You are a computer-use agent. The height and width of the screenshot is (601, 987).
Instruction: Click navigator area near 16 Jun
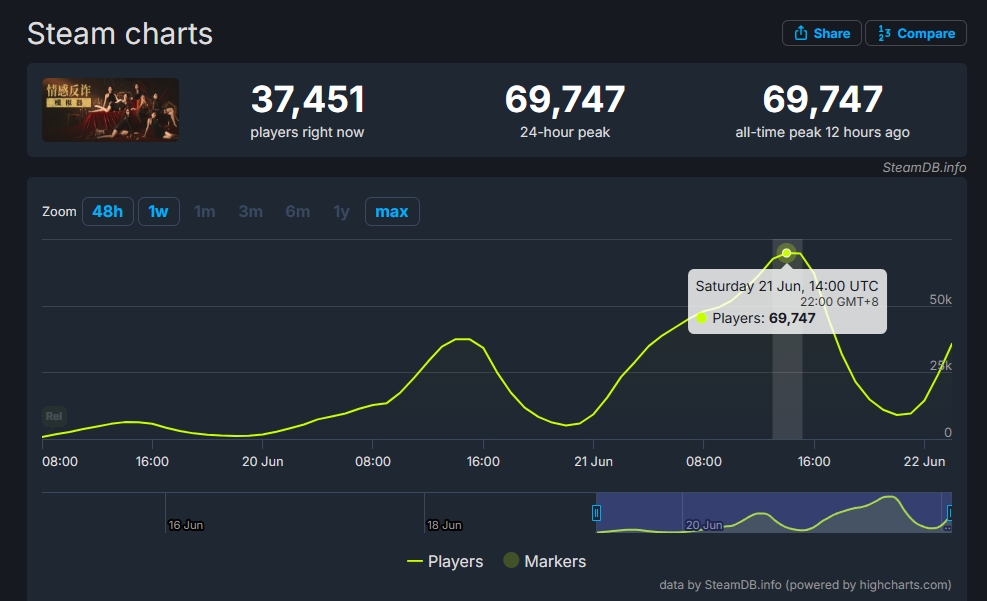pyautogui.click(x=186, y=512)
